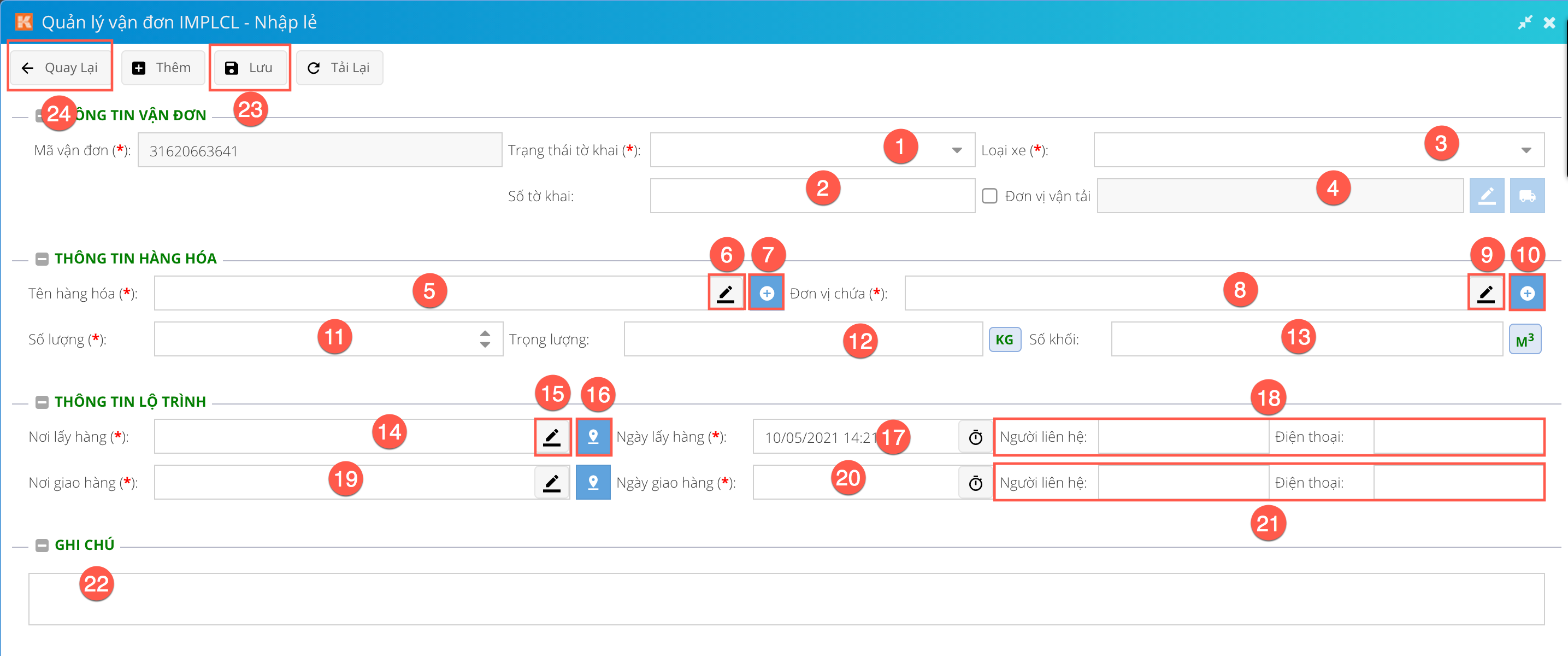The height and width of the screenshot is (656, 1568).
Task: Click the map pin icon for Nơi lấy hàng
Action: click(593, 437)
